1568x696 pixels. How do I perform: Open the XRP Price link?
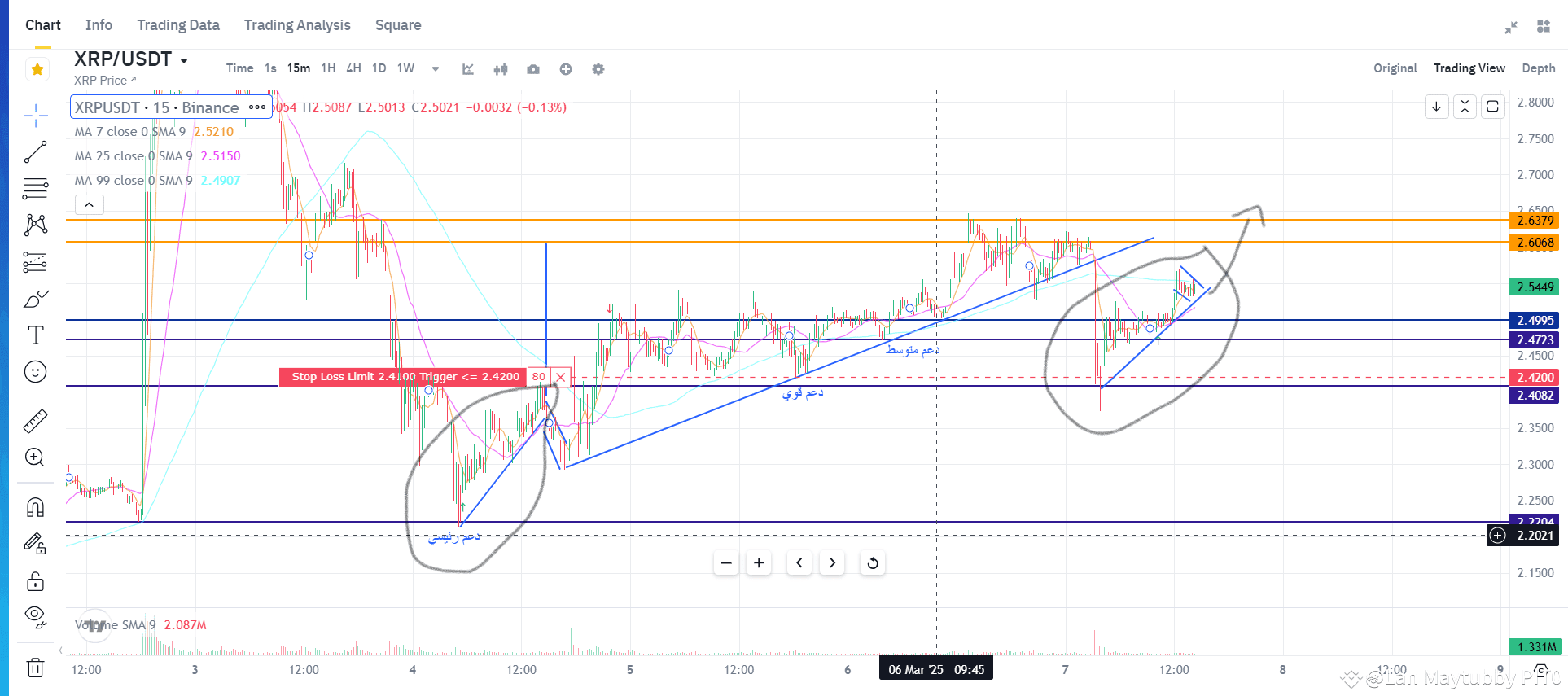click(105, 81)
